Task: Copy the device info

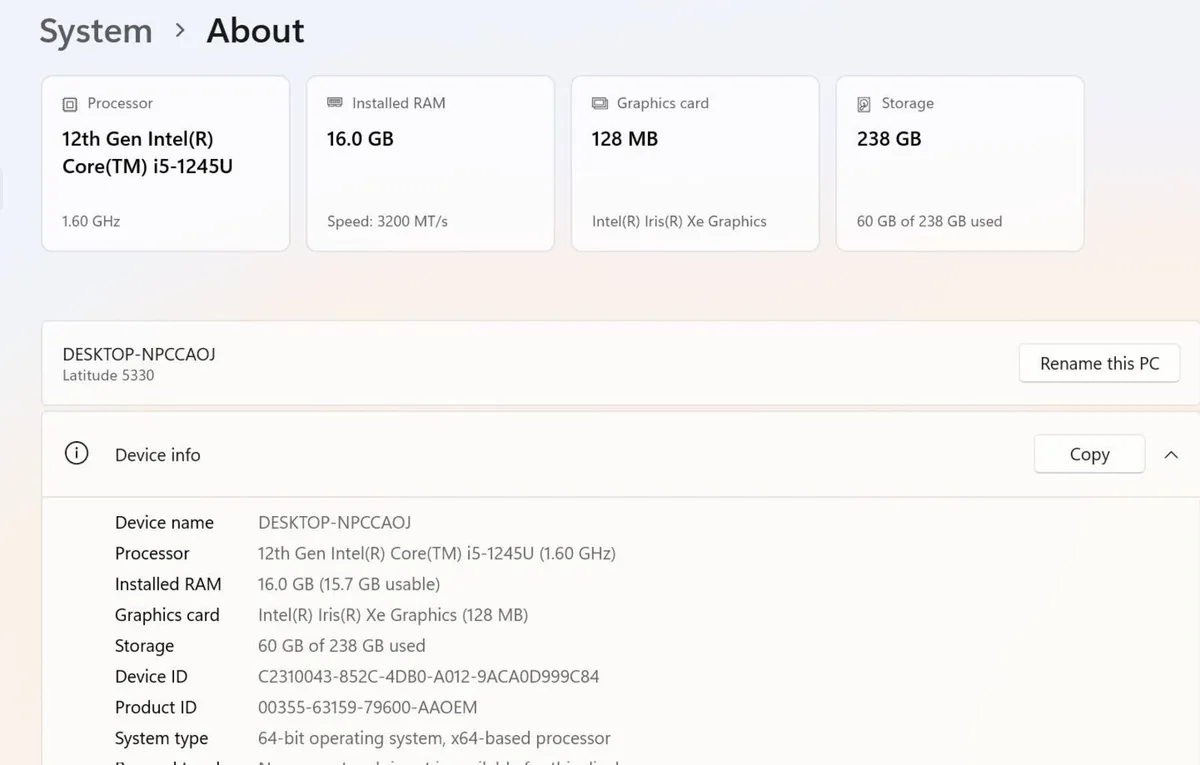Action: tap(1089, 454)
